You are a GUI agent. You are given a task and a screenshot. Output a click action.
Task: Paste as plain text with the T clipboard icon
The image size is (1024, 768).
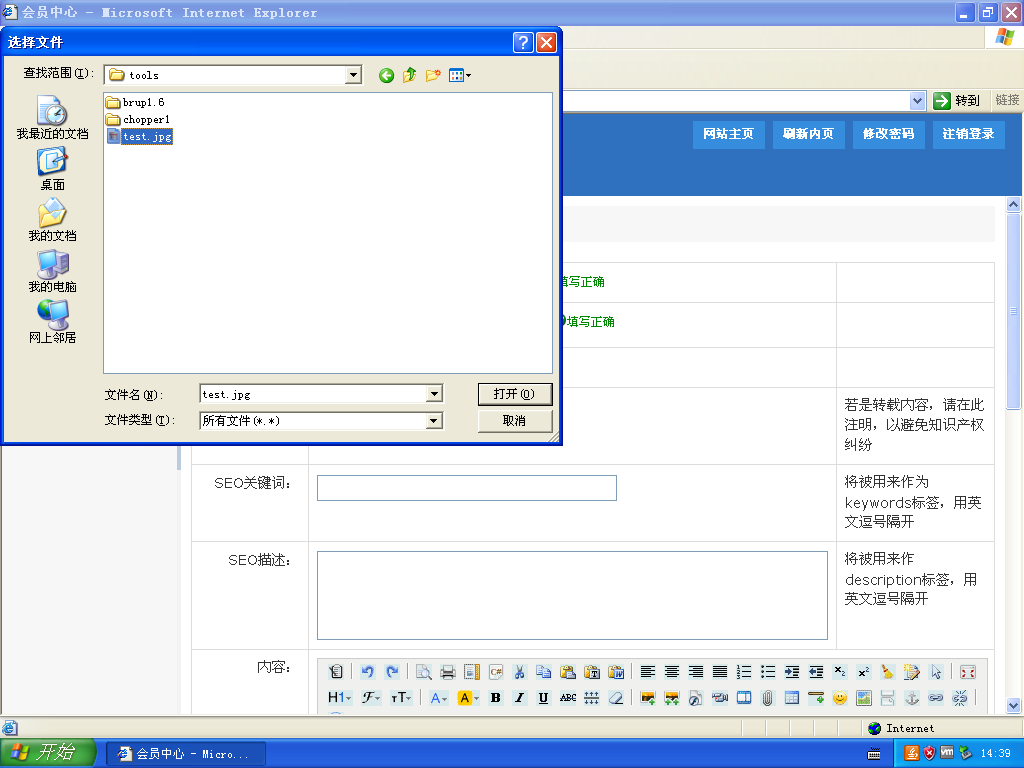point(592,671)
